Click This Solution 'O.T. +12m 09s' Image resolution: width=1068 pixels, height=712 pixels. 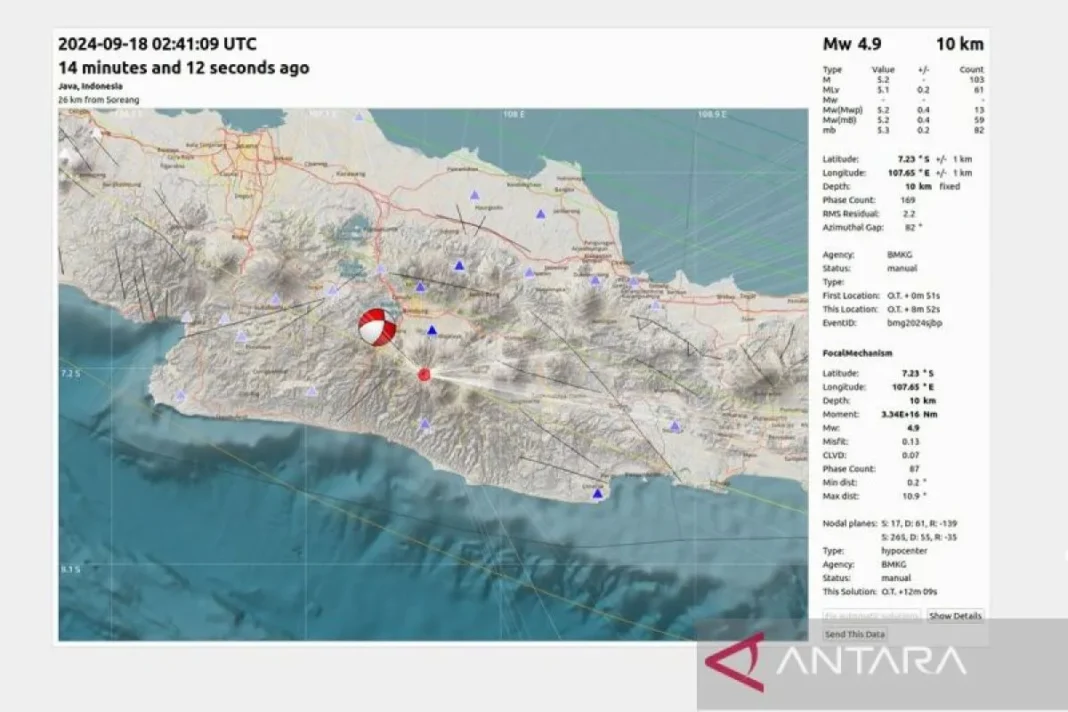909,591
